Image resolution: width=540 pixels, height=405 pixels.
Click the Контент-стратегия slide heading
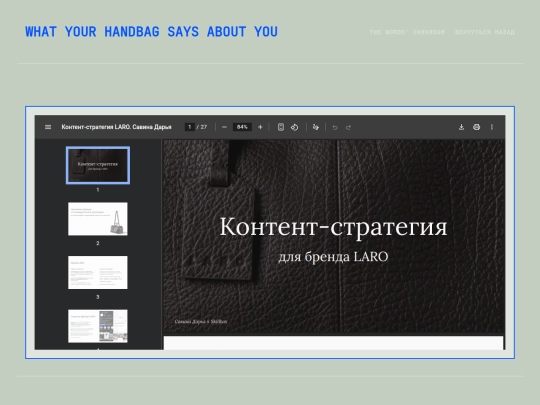(333, 227)
